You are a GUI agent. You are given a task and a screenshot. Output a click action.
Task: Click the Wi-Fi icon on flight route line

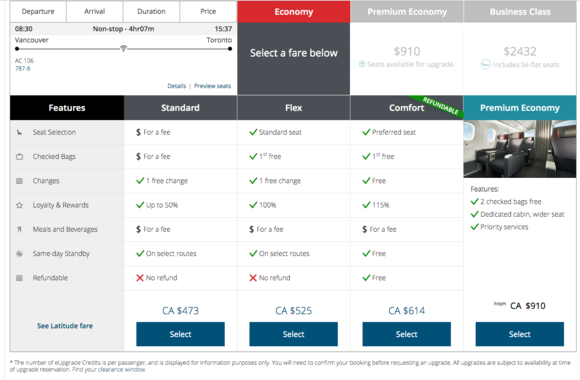[x=124, y=48]
